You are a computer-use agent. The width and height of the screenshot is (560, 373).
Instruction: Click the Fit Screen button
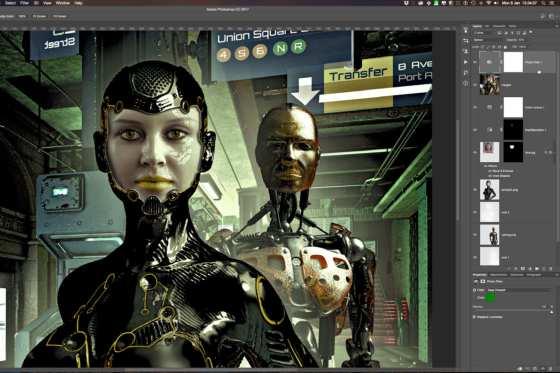click(39, 16)
